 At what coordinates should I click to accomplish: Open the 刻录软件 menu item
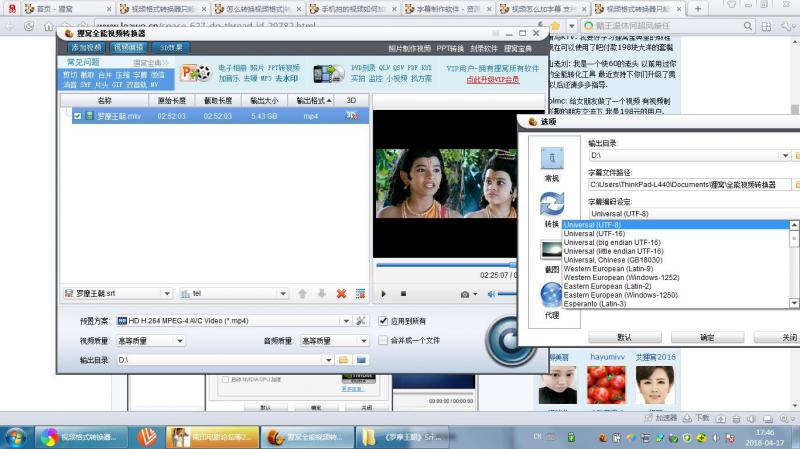click(x=484, y=48)
